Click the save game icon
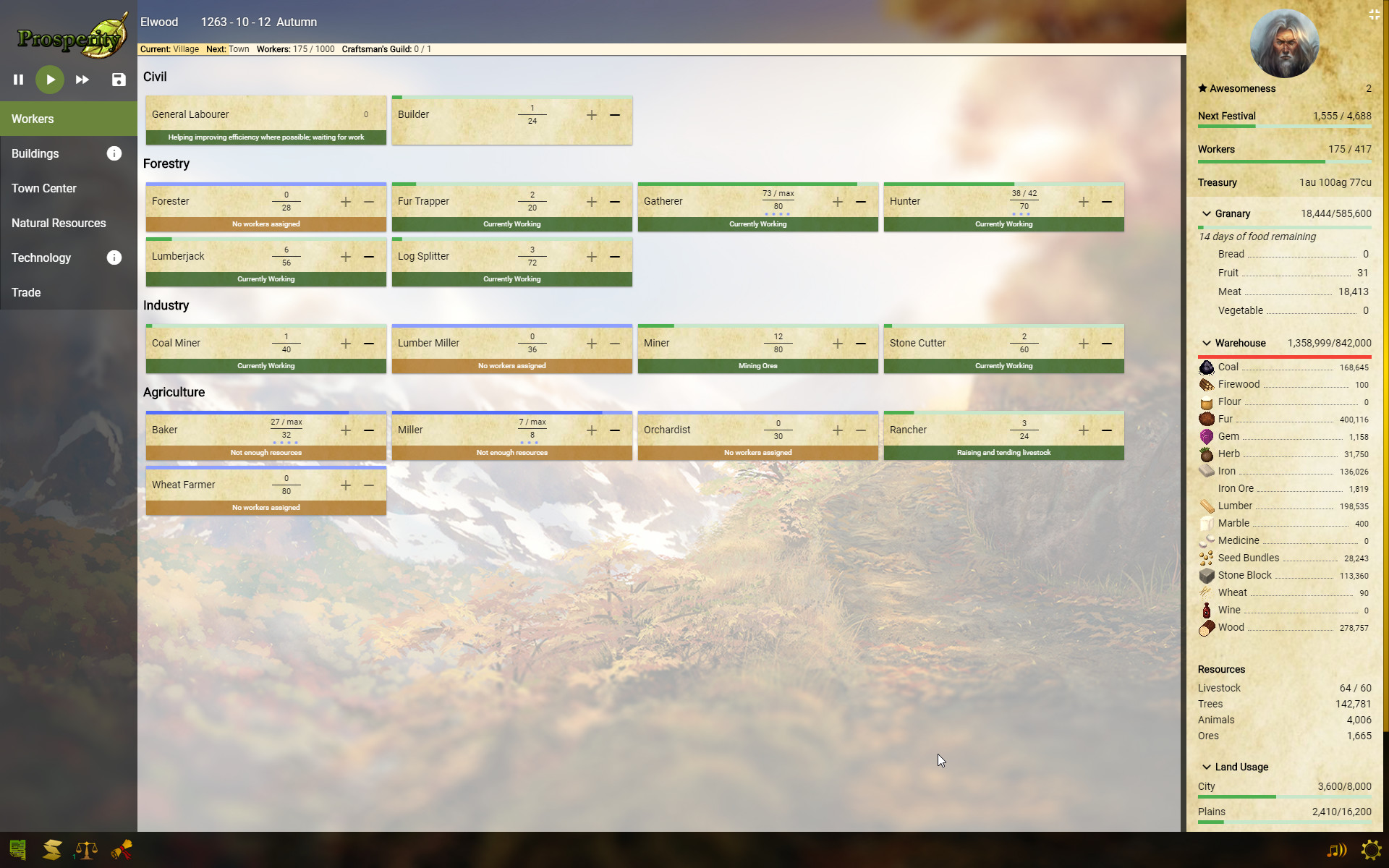The image size is (1389, 868). tap(118, 80)
